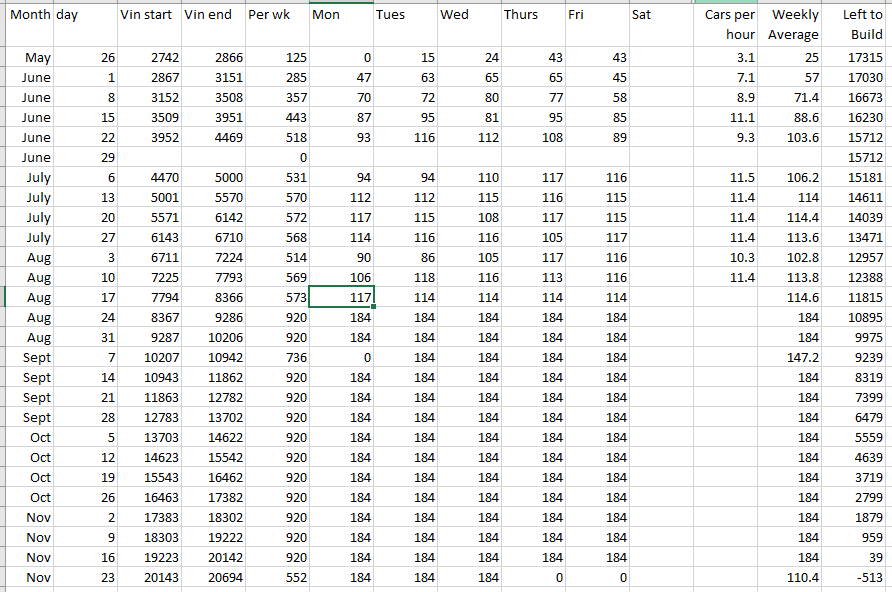Select the Tues value 86 in Aug 3 row

point(404,257)
